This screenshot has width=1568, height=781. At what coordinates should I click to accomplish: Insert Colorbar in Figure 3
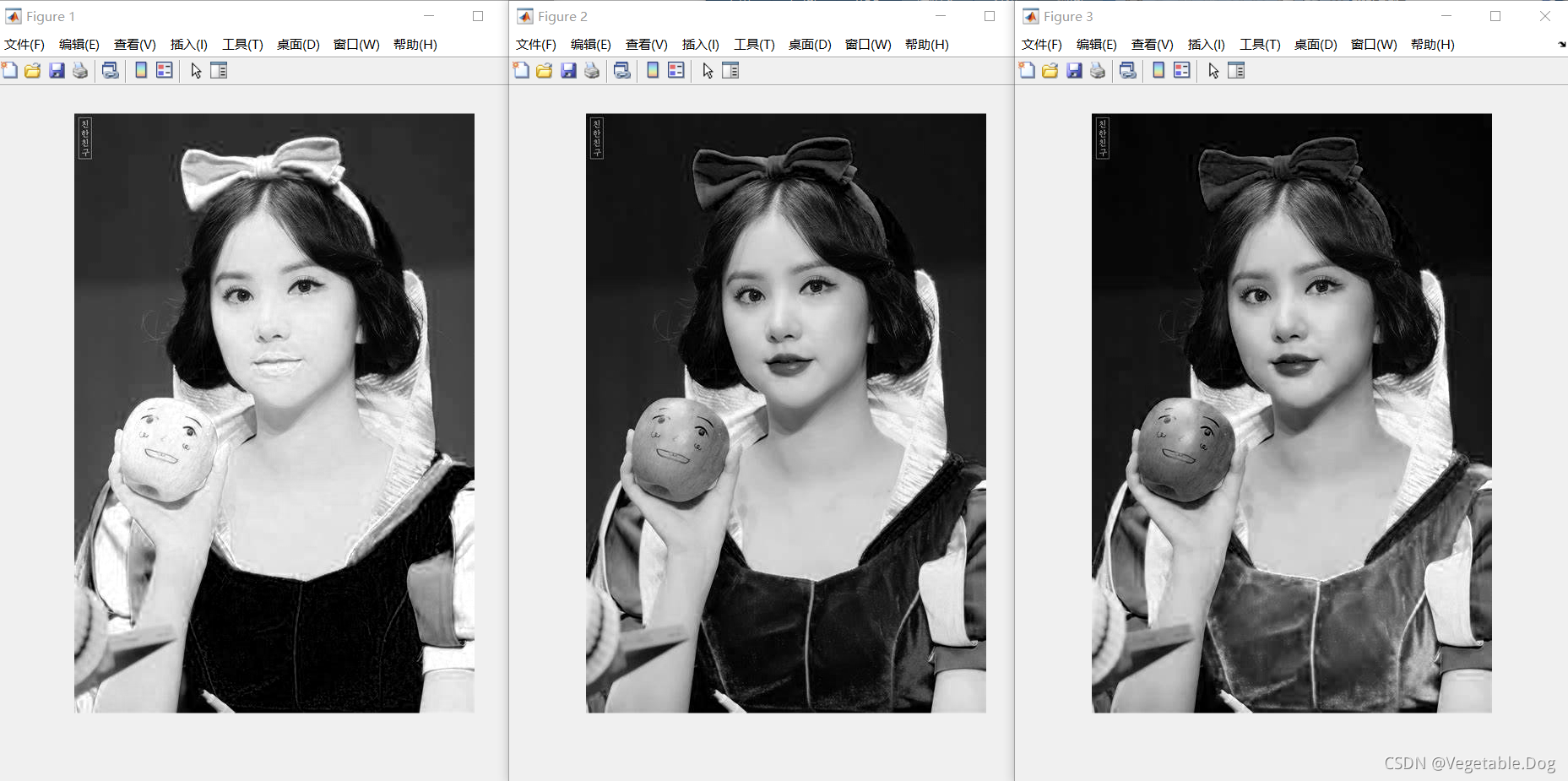point(1158,70)
